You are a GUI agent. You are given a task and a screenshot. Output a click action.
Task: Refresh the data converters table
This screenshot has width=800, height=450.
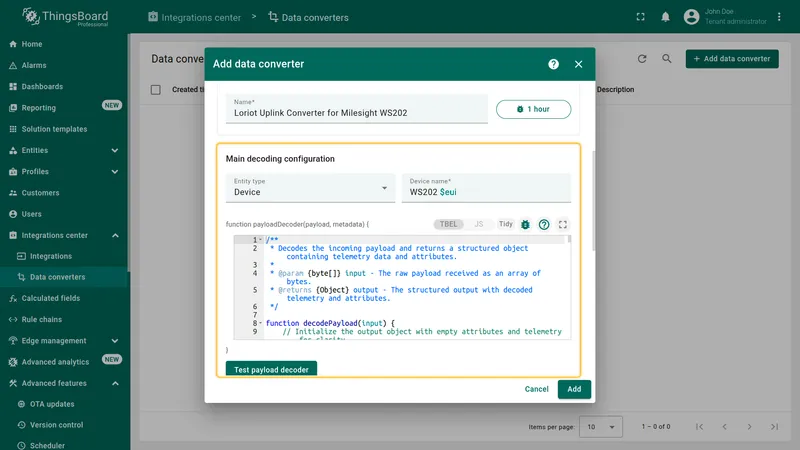pyautogui.click(x=642, y=59)
